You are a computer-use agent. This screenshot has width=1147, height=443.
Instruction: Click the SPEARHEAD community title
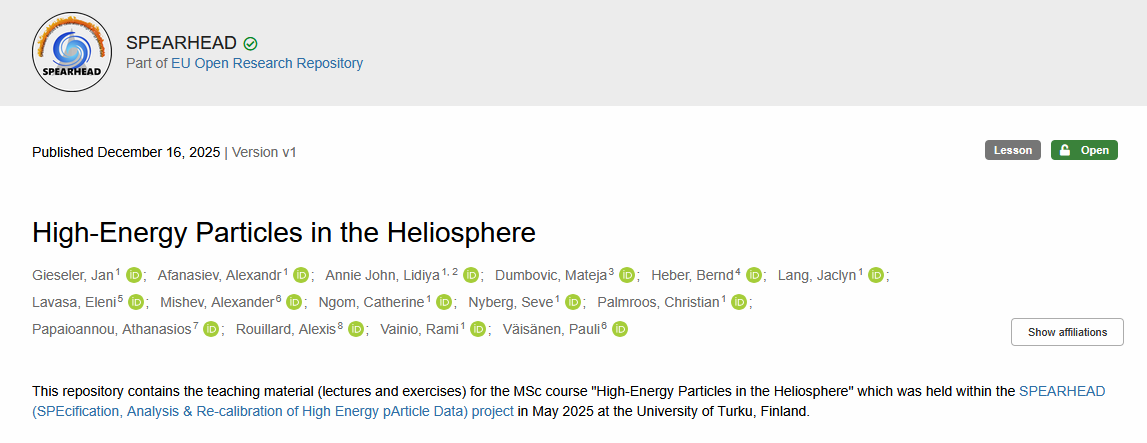click(x=181, y=42)
